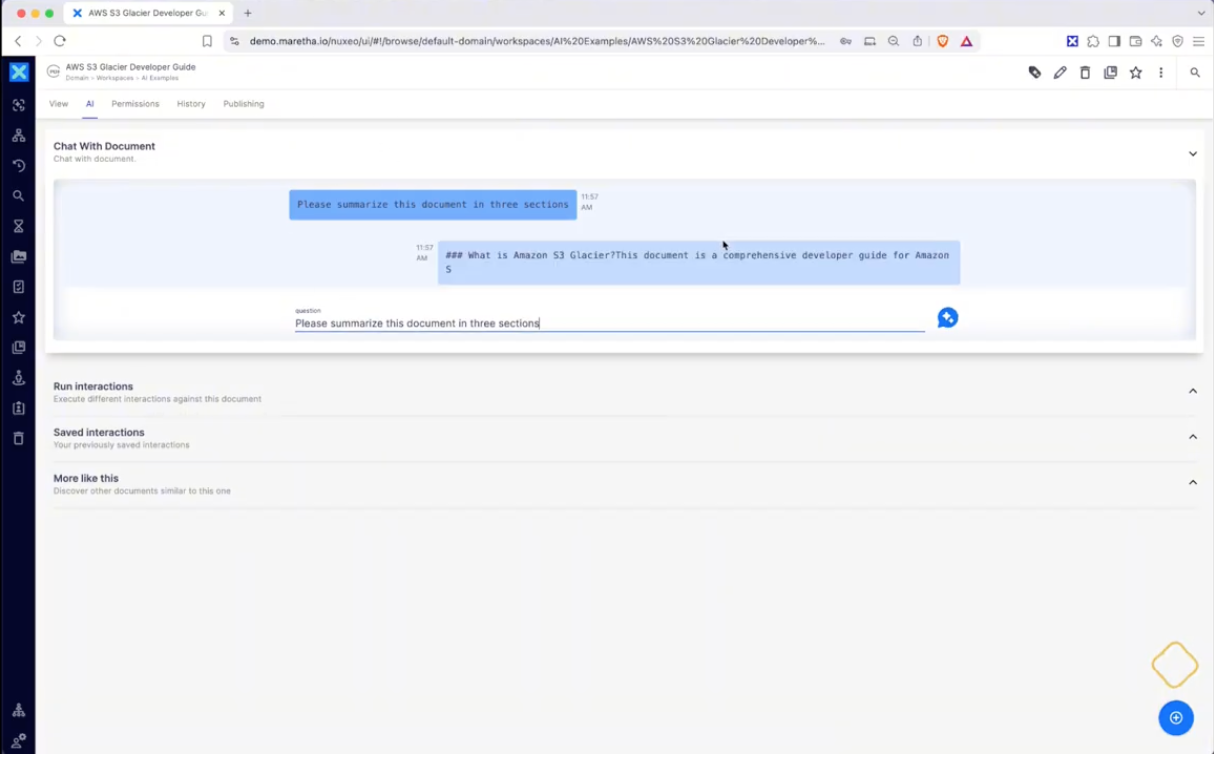This screenshot has height=757, width=1214.
Task: Click the Brave Shields lion icon
Action: click(942, 41)
